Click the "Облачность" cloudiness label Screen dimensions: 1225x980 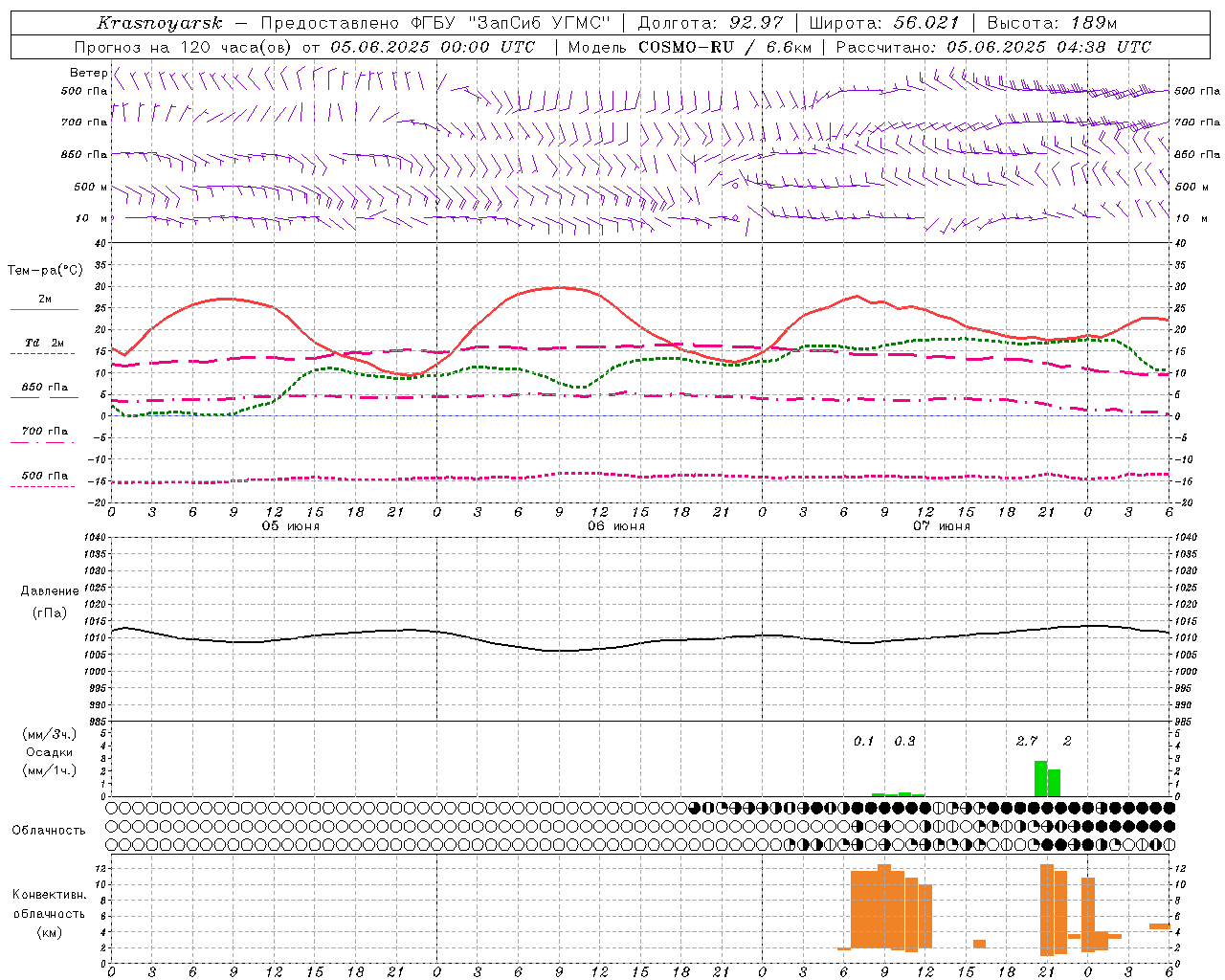point(49,830)
